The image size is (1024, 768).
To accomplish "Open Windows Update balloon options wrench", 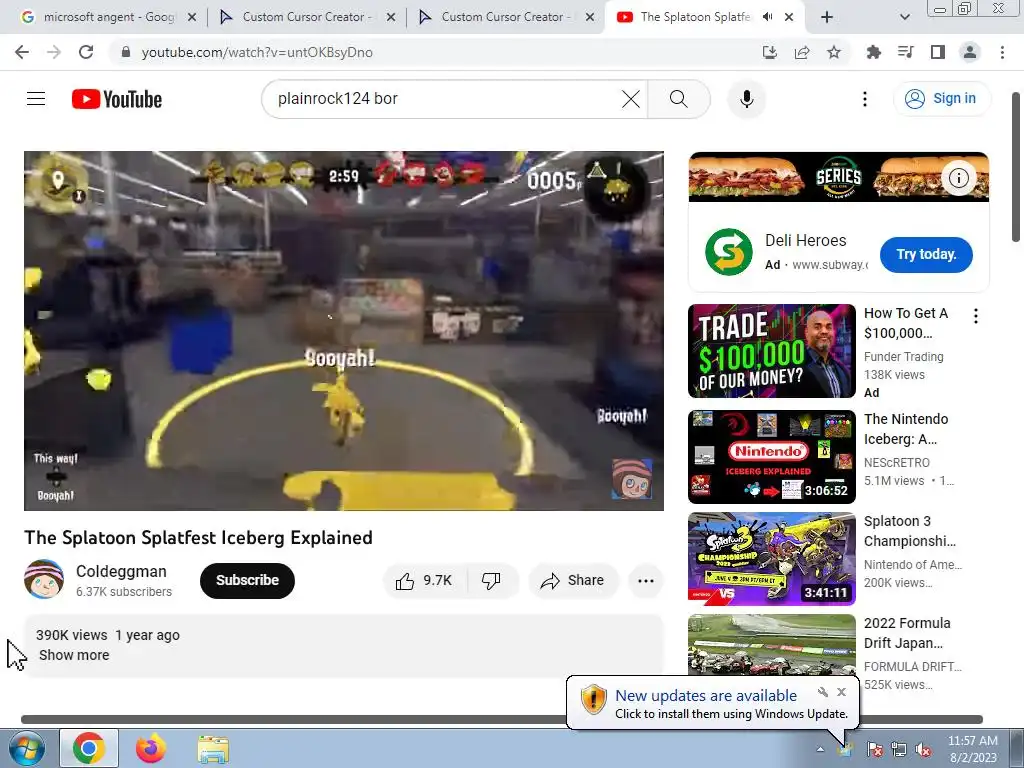I will 822,692.
